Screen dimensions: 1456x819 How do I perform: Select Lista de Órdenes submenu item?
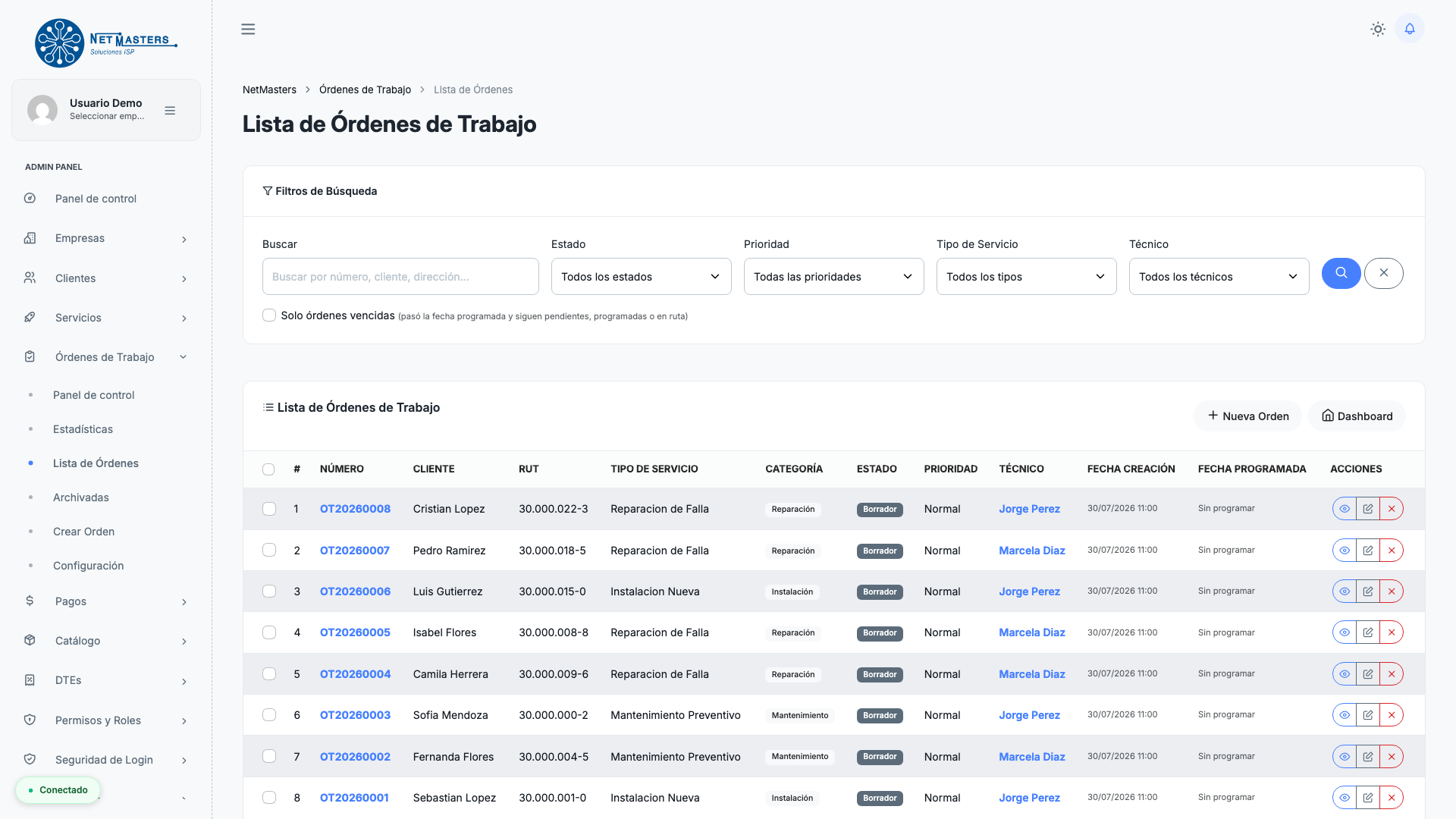[x=96, y=463]
